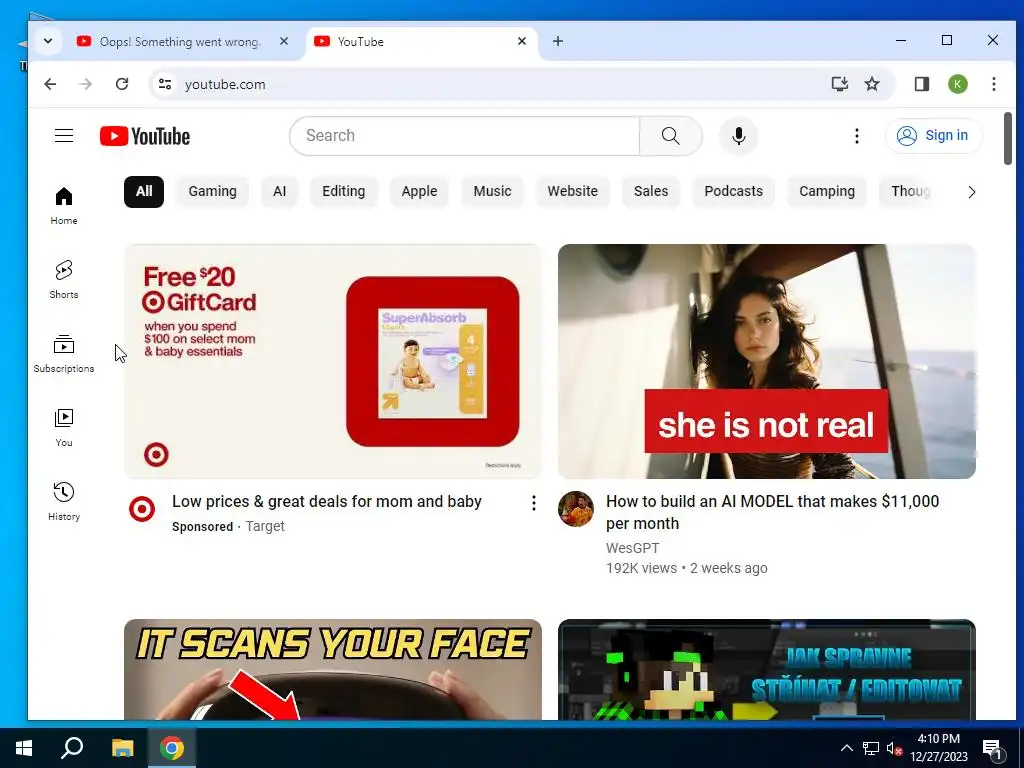Select the Website category chip
Image resolution: width=1024 pixels, height=768 pixels.
tap(573, 191)
